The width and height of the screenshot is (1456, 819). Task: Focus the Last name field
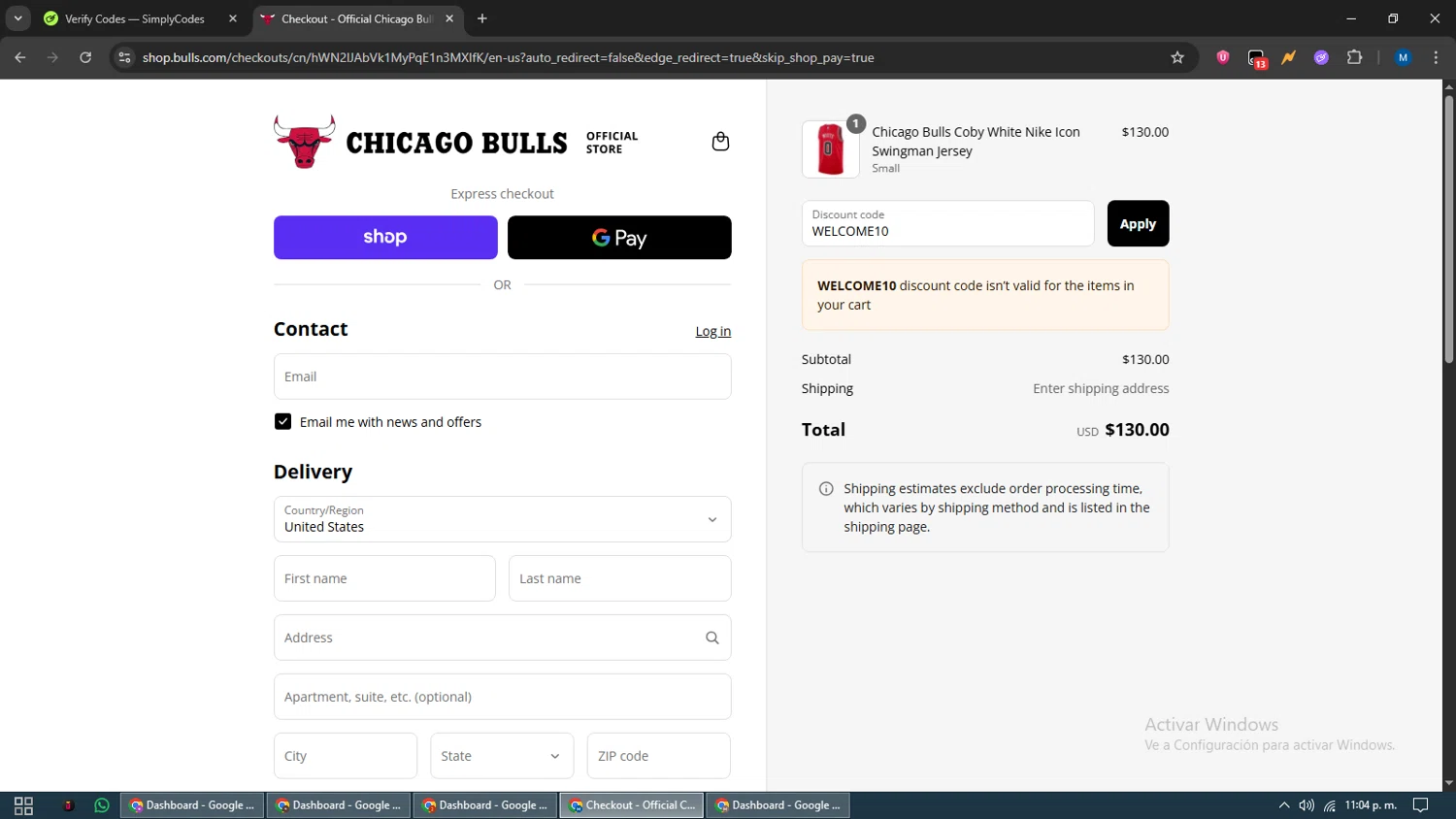tap(619, 578)
